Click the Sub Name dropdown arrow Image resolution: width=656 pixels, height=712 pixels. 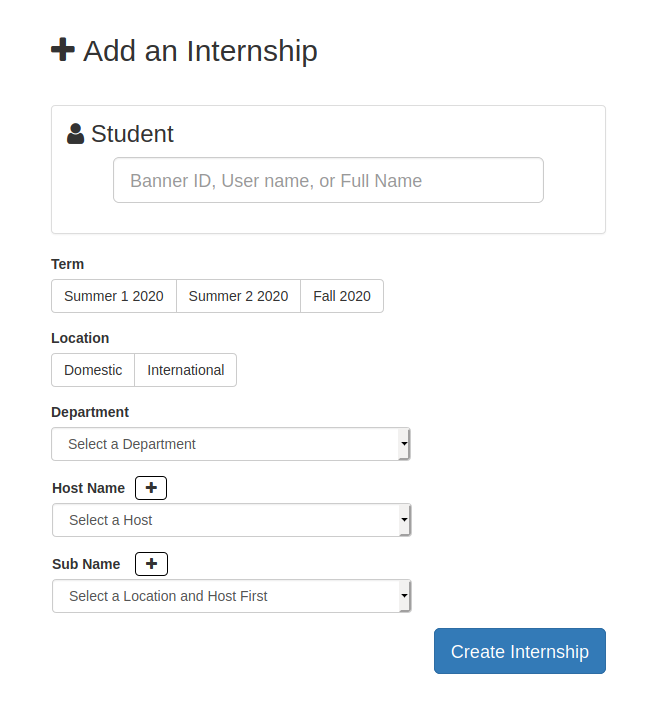tap(404, 596)
